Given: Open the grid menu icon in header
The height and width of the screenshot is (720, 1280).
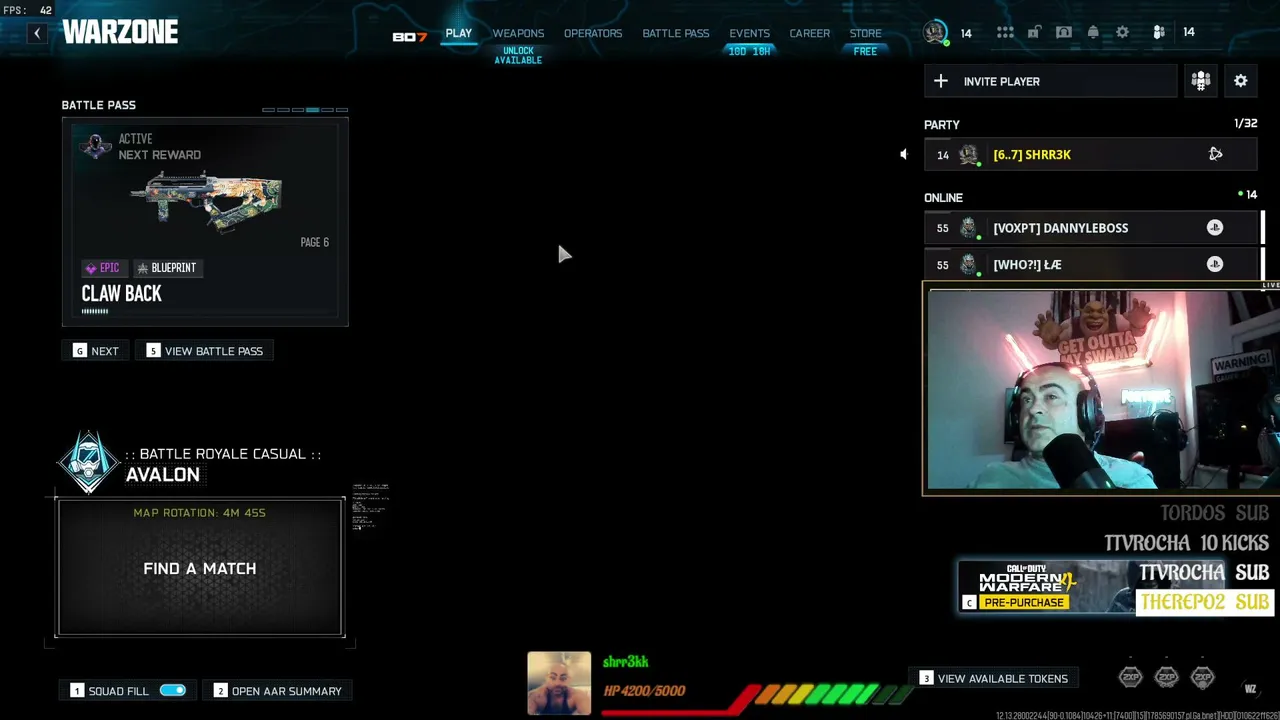Looking at the screenshot, I should [x=1005, y=33].
